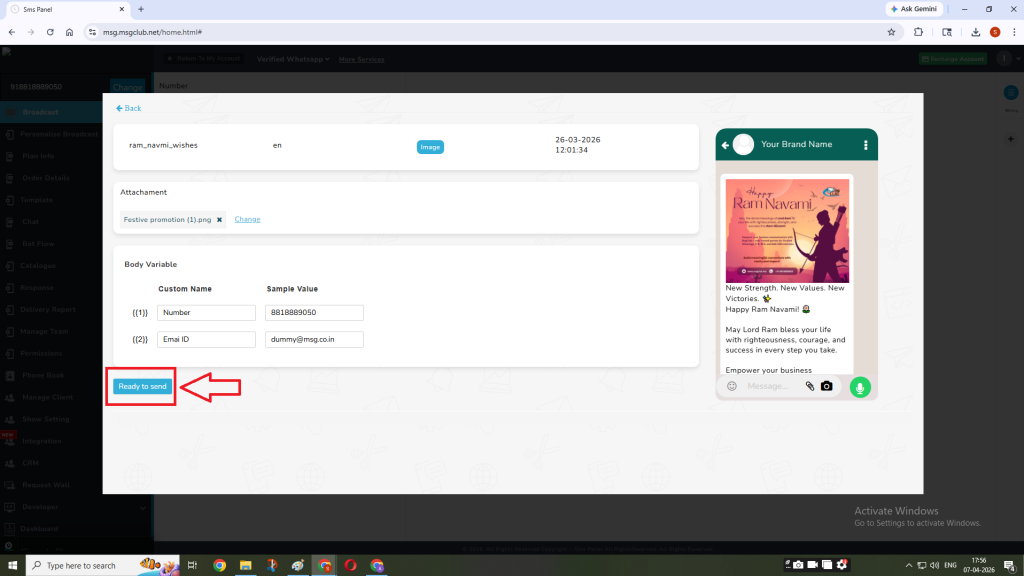Image resolution: width=1024 pixels, height=576 pixels.
Task: Click the Ask Gemini button
Action: [x=914, y=9]
